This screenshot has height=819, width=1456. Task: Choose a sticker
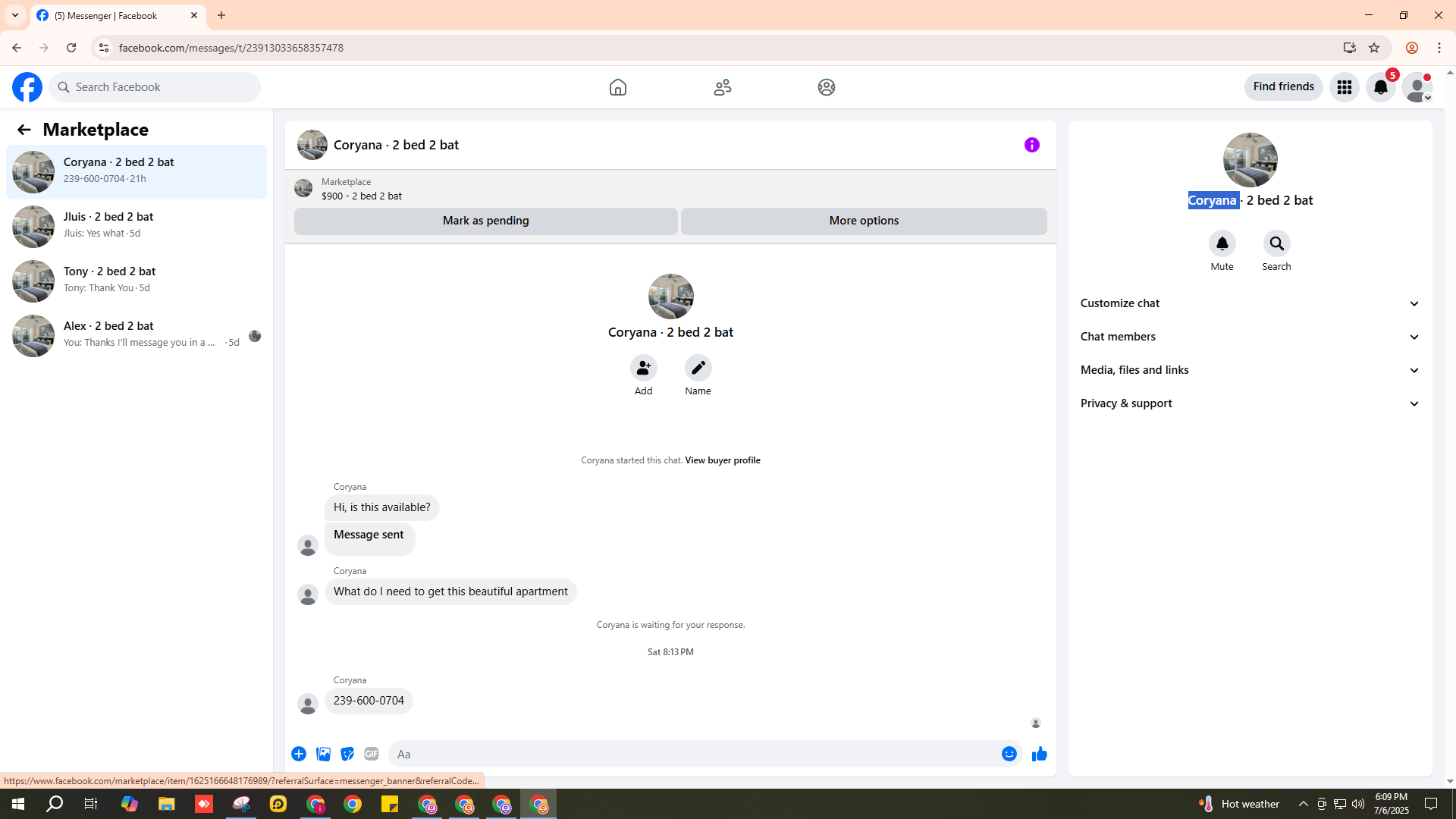[347, 754]
